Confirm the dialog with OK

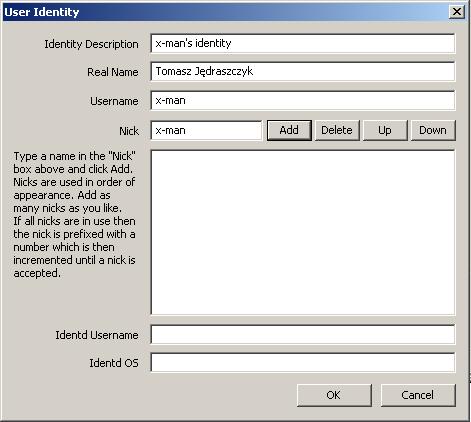coord(334,395)
